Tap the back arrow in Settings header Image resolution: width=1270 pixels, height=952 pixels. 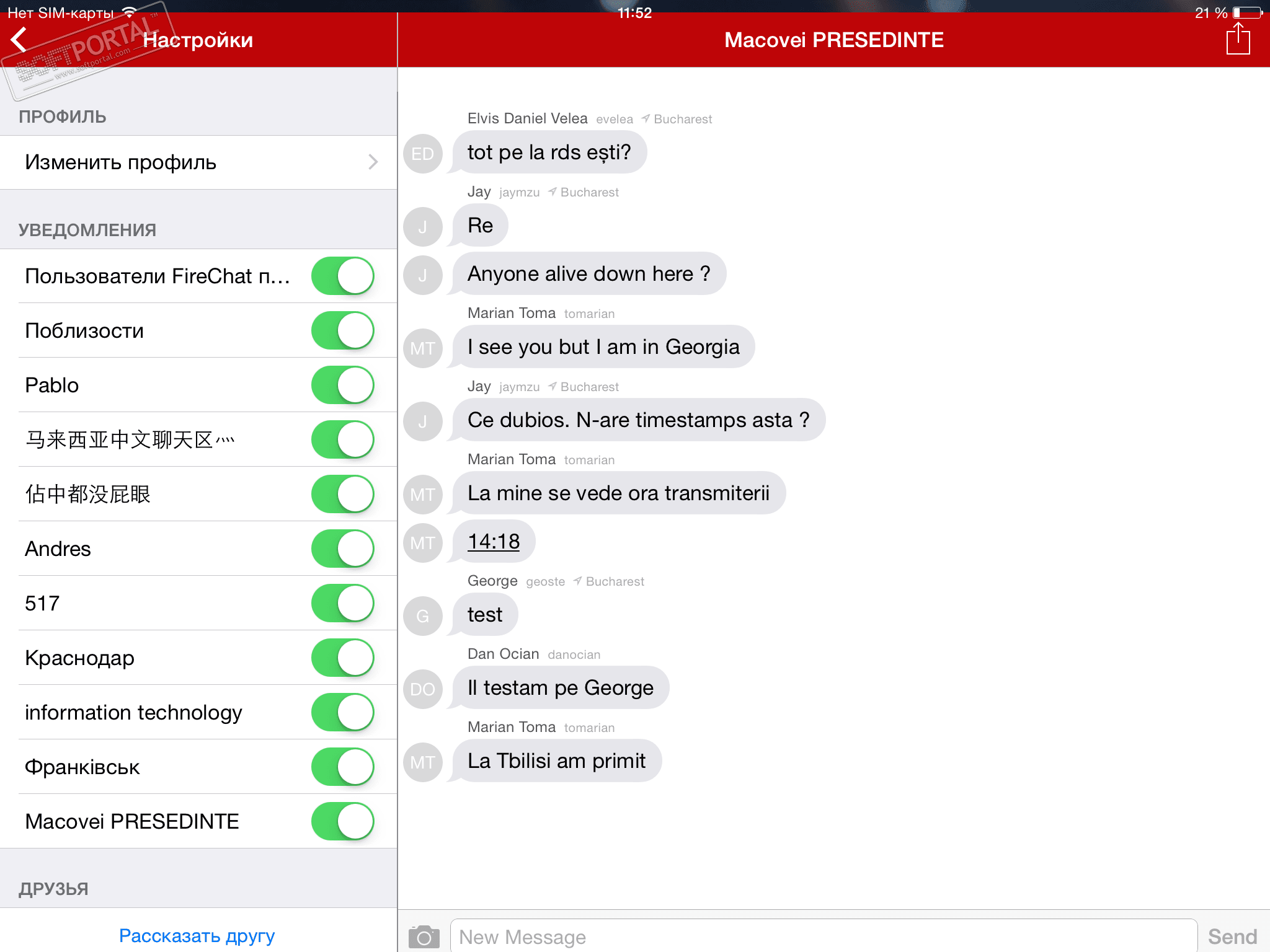click(20, 40)
